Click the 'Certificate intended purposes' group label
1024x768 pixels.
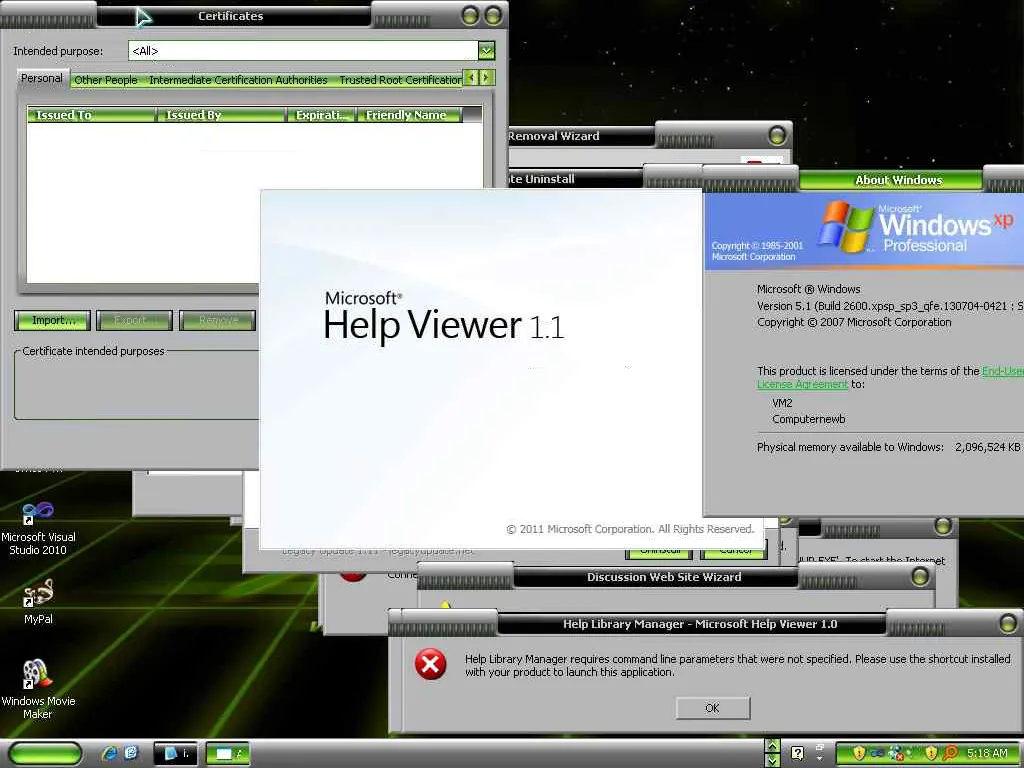tap(93, 351)
